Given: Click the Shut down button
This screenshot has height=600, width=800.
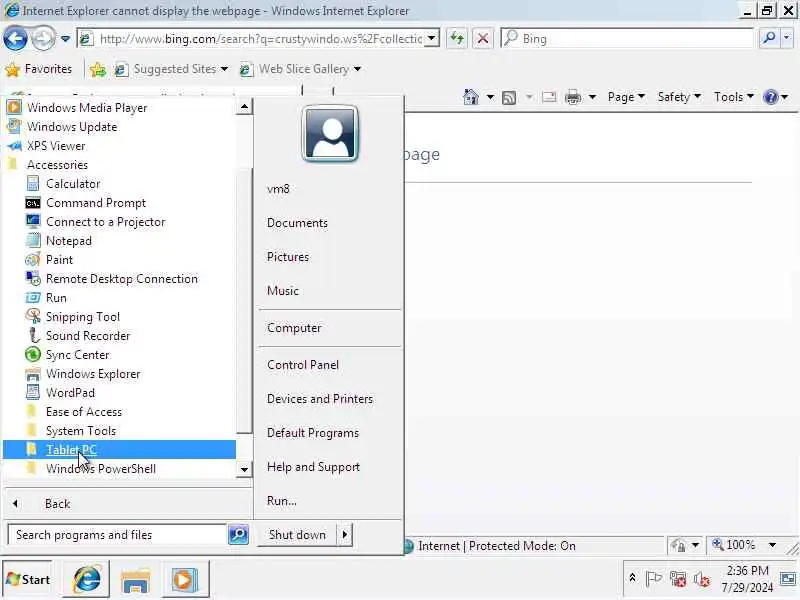Looking at the screenshot, I should tap(297, 534).
